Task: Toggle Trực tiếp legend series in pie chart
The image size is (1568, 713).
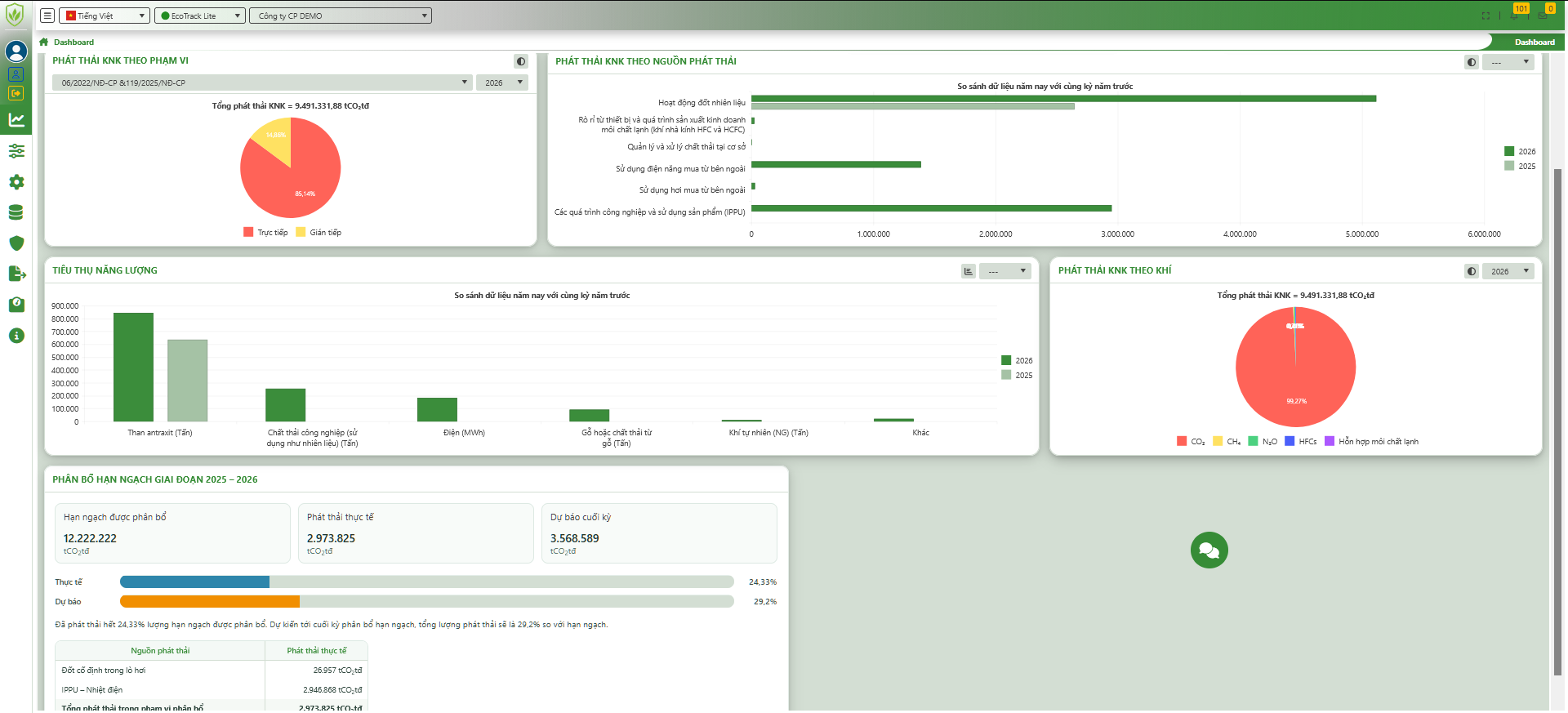Action: click(265, 233)
